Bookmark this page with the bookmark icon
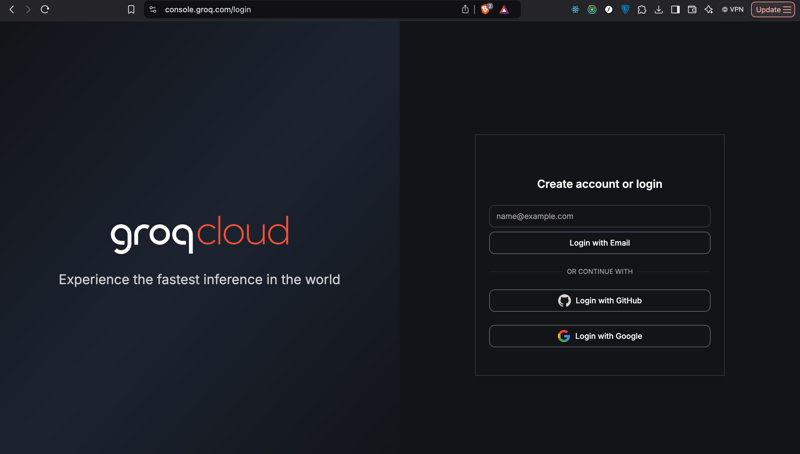This screenshot has width=800, height=454. (x=131, y=9)
